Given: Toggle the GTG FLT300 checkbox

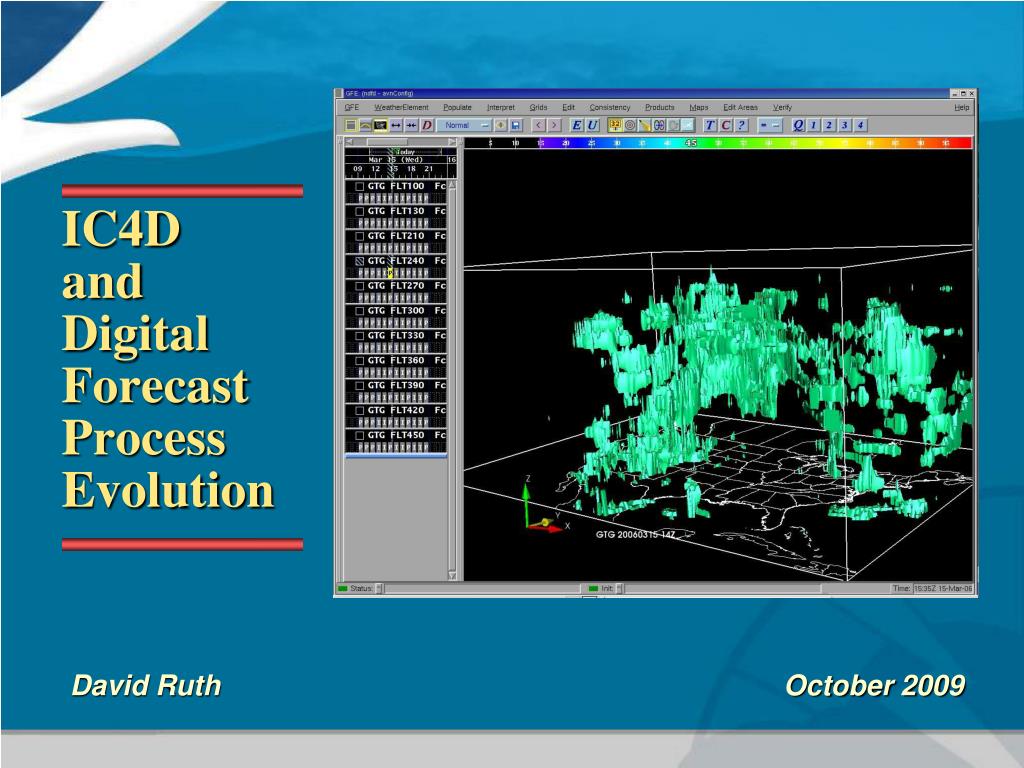Looking at the screenshot, I should [x=359, y=311].
